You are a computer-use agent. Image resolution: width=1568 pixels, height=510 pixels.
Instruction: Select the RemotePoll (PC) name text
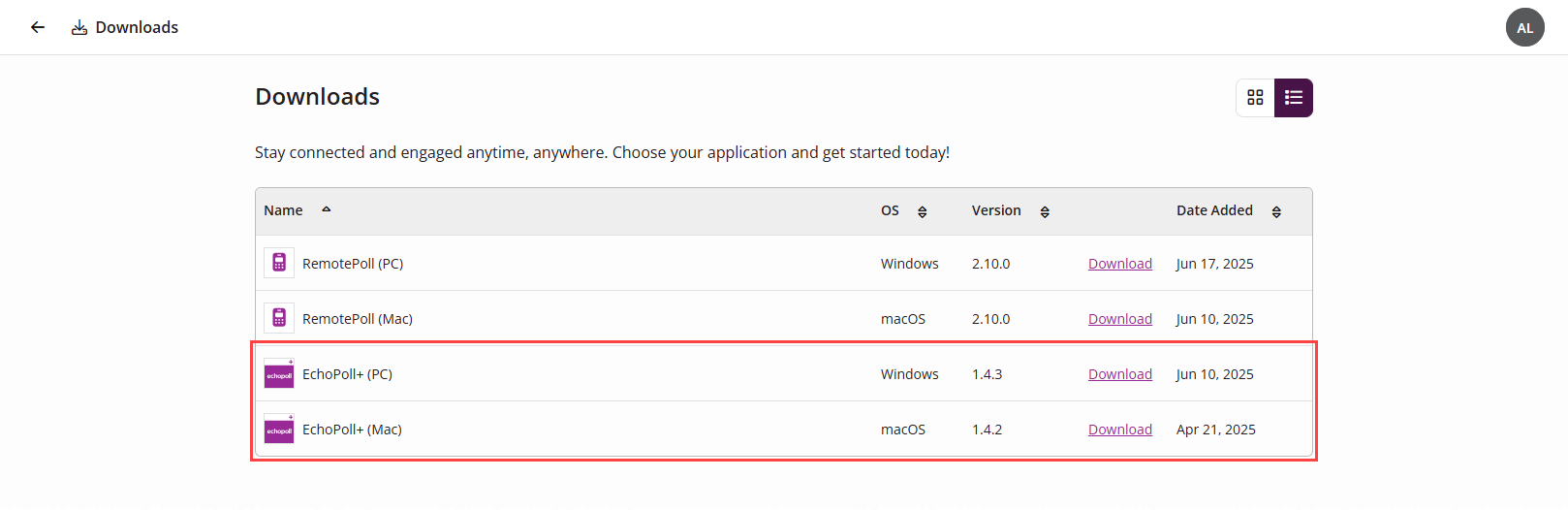353,264
